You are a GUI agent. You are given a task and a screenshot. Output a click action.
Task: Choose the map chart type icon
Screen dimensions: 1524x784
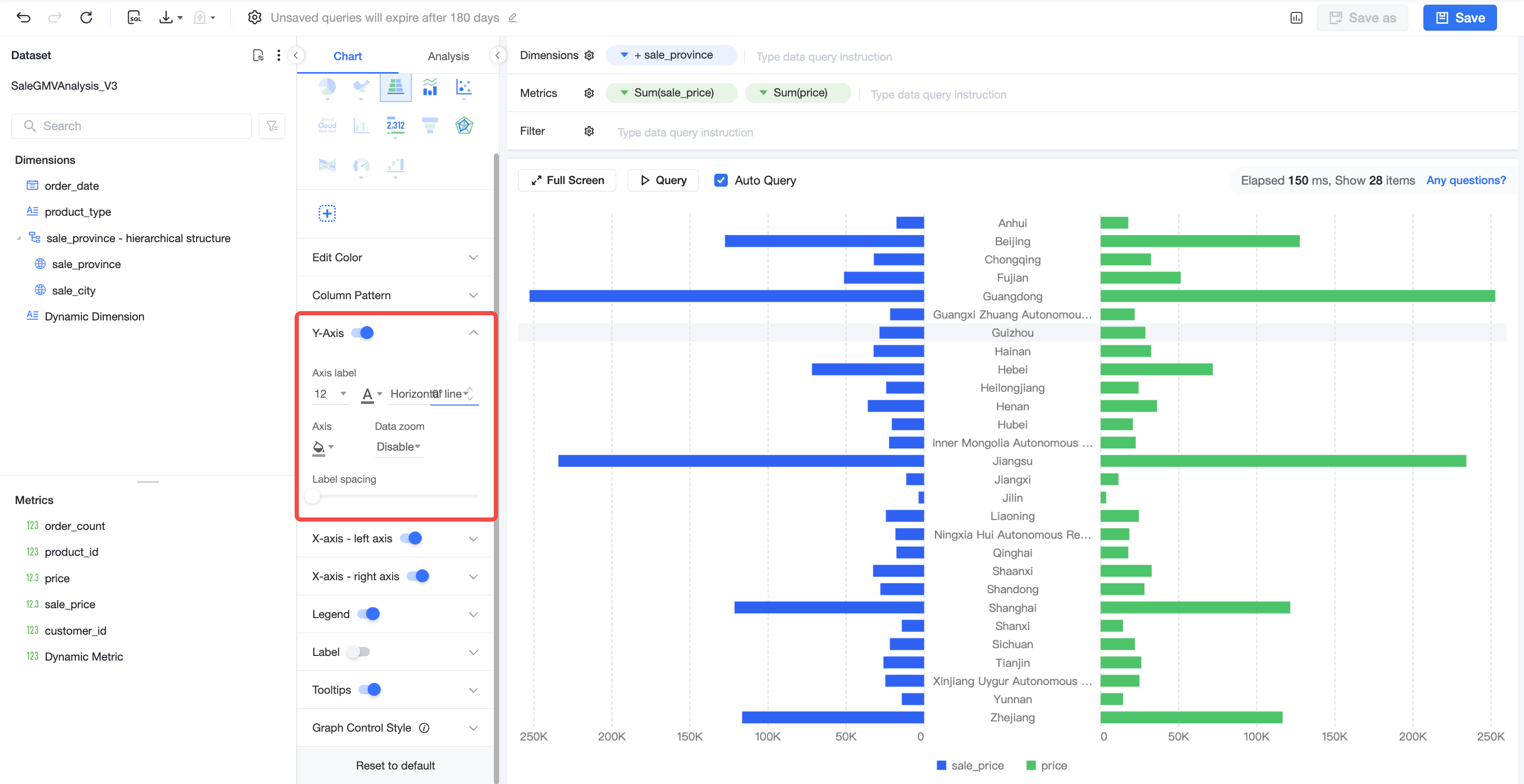click(361, 88)
